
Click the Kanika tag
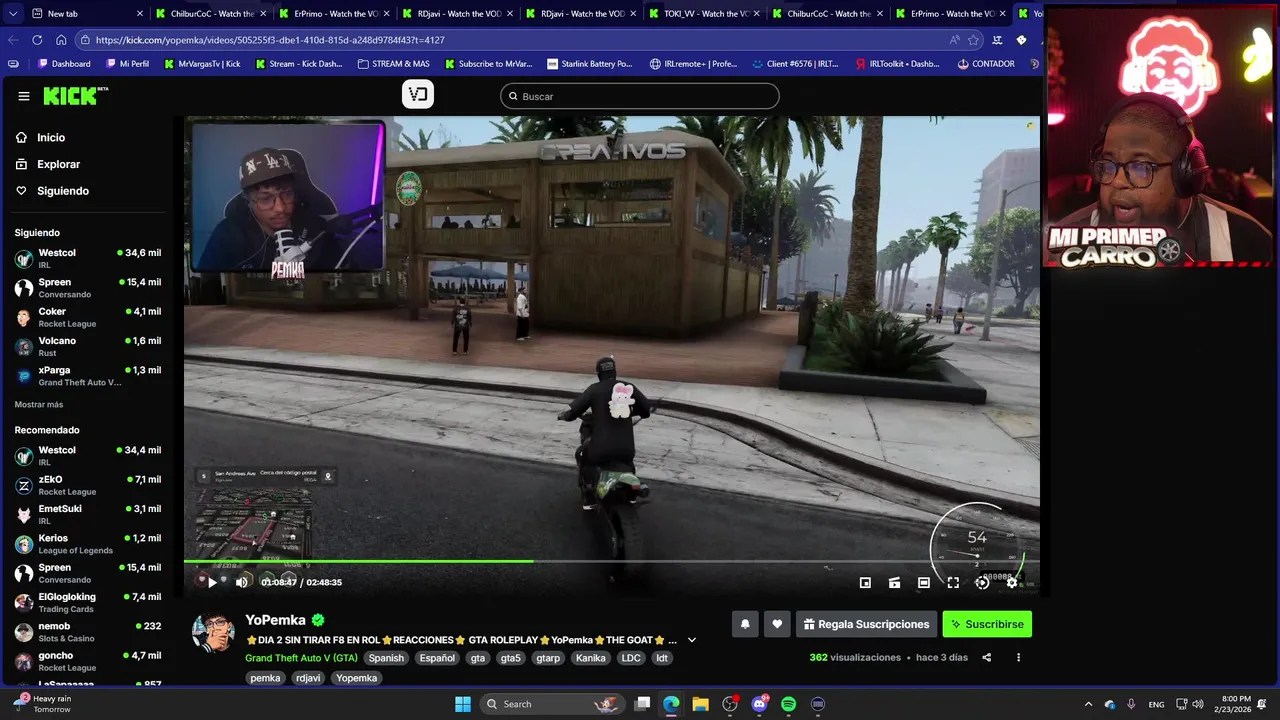pos(591,658)
